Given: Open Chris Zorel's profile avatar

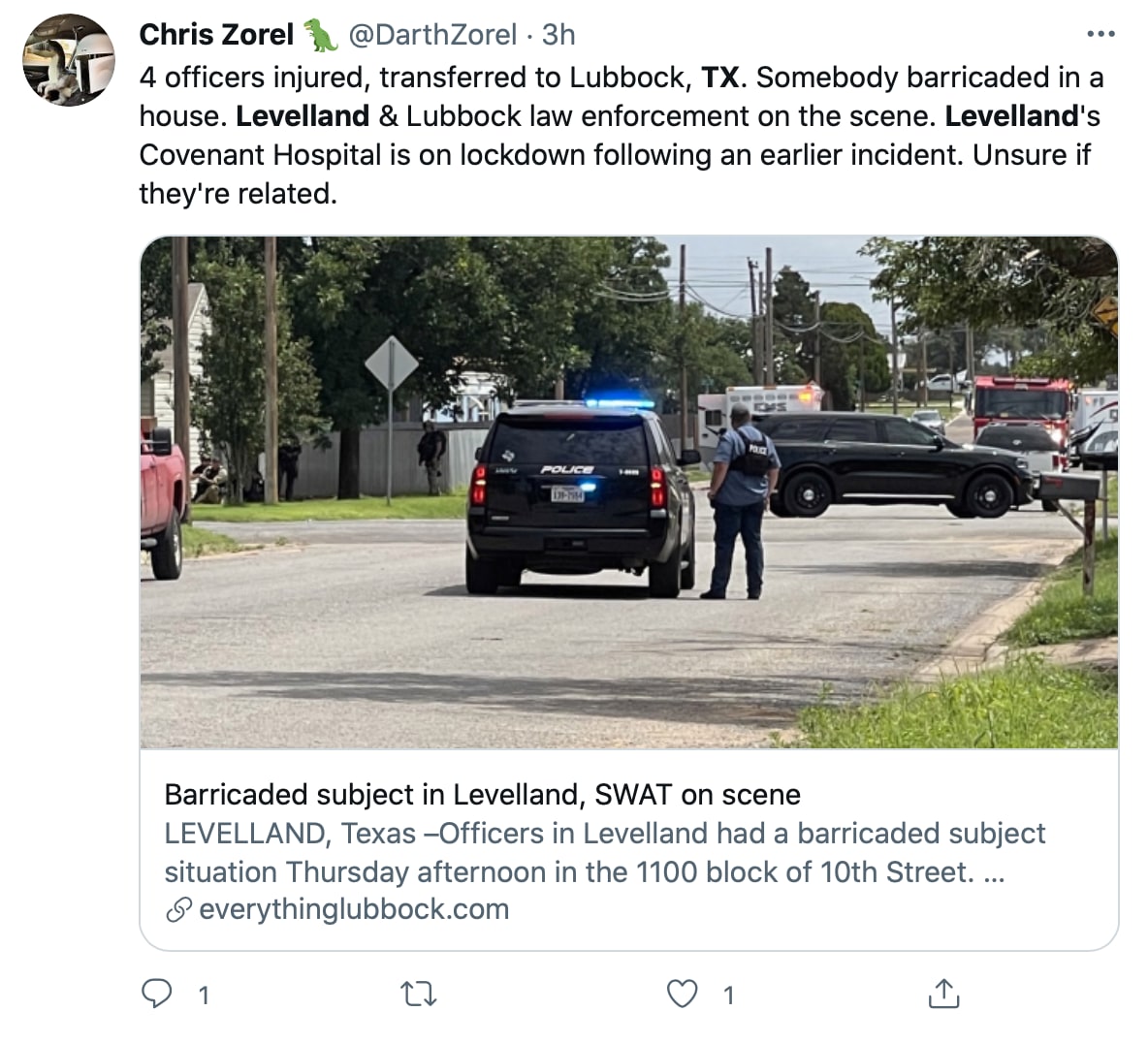Looking at the screenshot, I should tap(68, 60).
